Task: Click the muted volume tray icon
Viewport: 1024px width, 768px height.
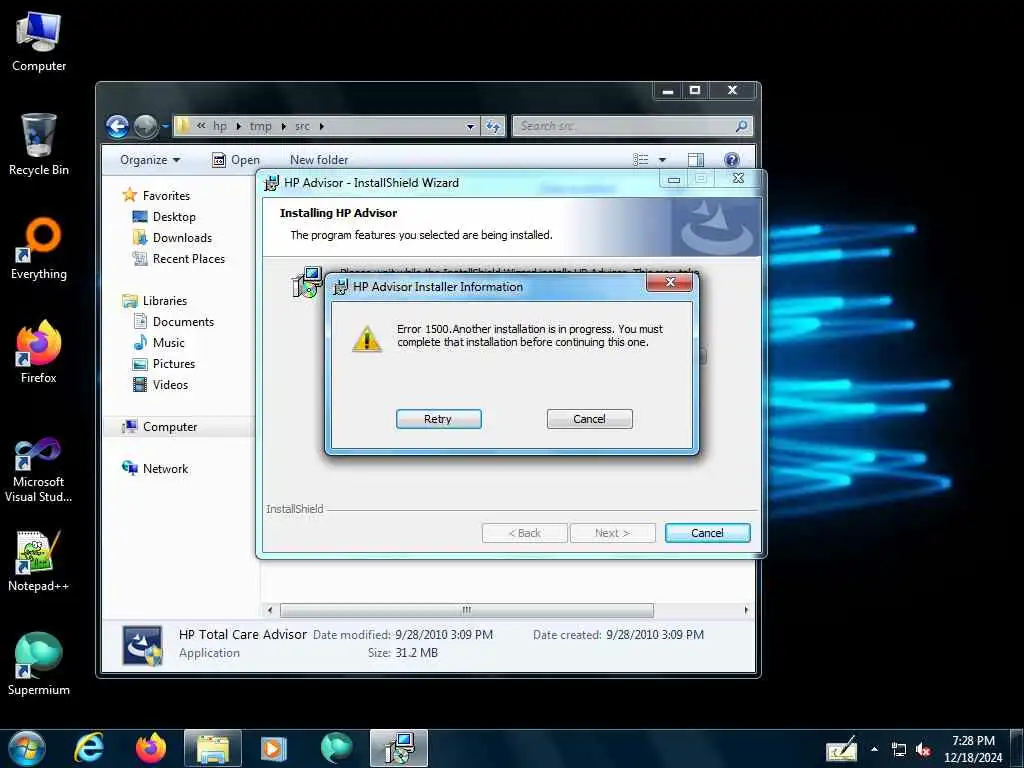Action: 923,750
